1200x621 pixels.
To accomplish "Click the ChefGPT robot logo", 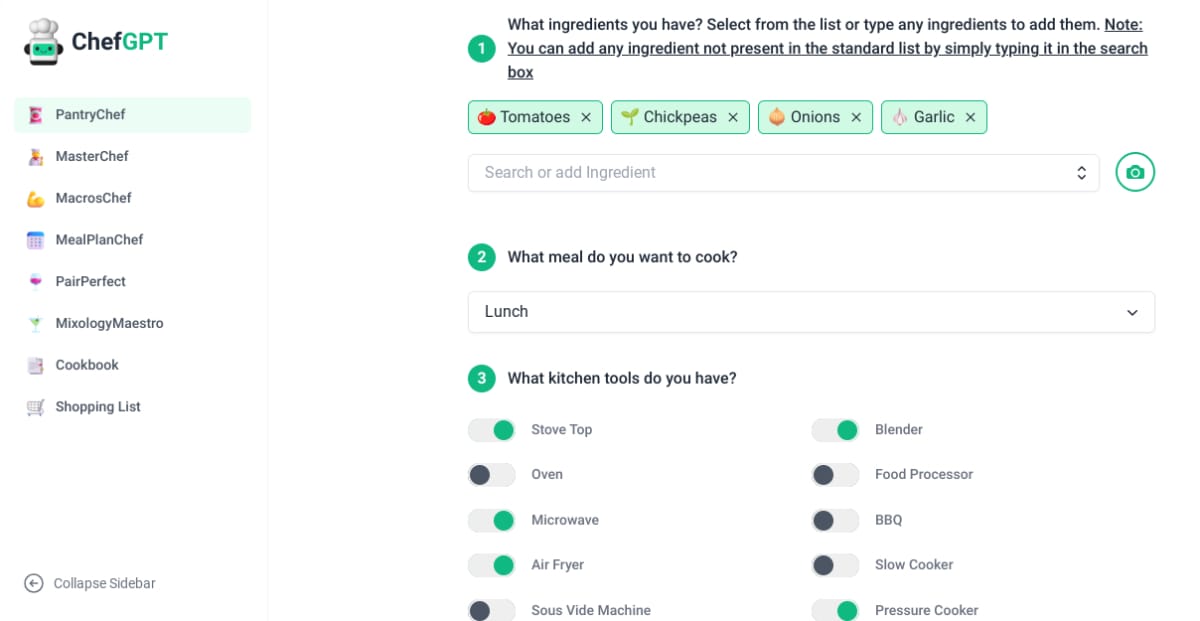I will (x=41, y=40).
